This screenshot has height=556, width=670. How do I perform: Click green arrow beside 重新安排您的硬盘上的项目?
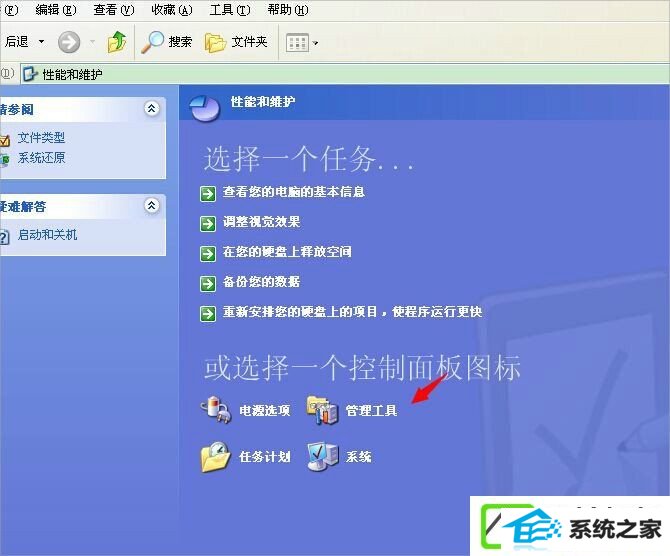[208, 314]
